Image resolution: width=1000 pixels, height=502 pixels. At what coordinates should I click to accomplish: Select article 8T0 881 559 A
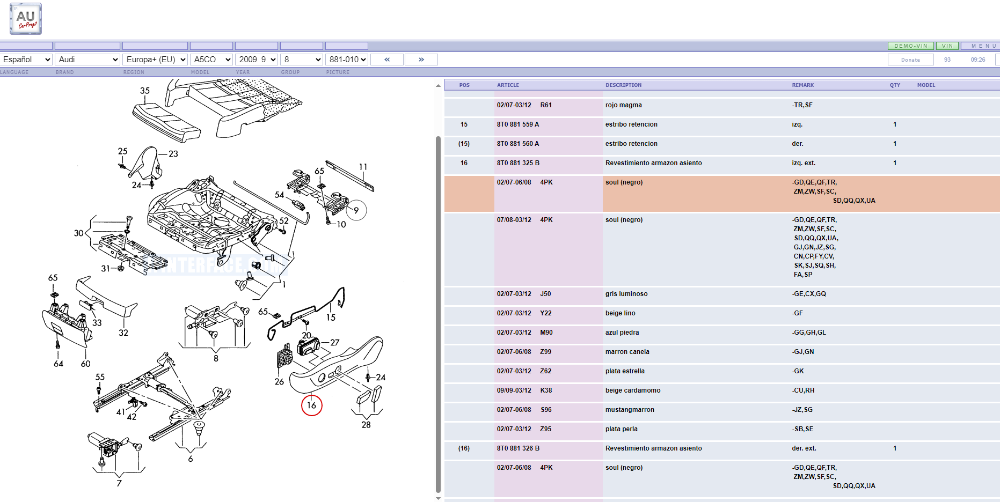coord(518,124)
